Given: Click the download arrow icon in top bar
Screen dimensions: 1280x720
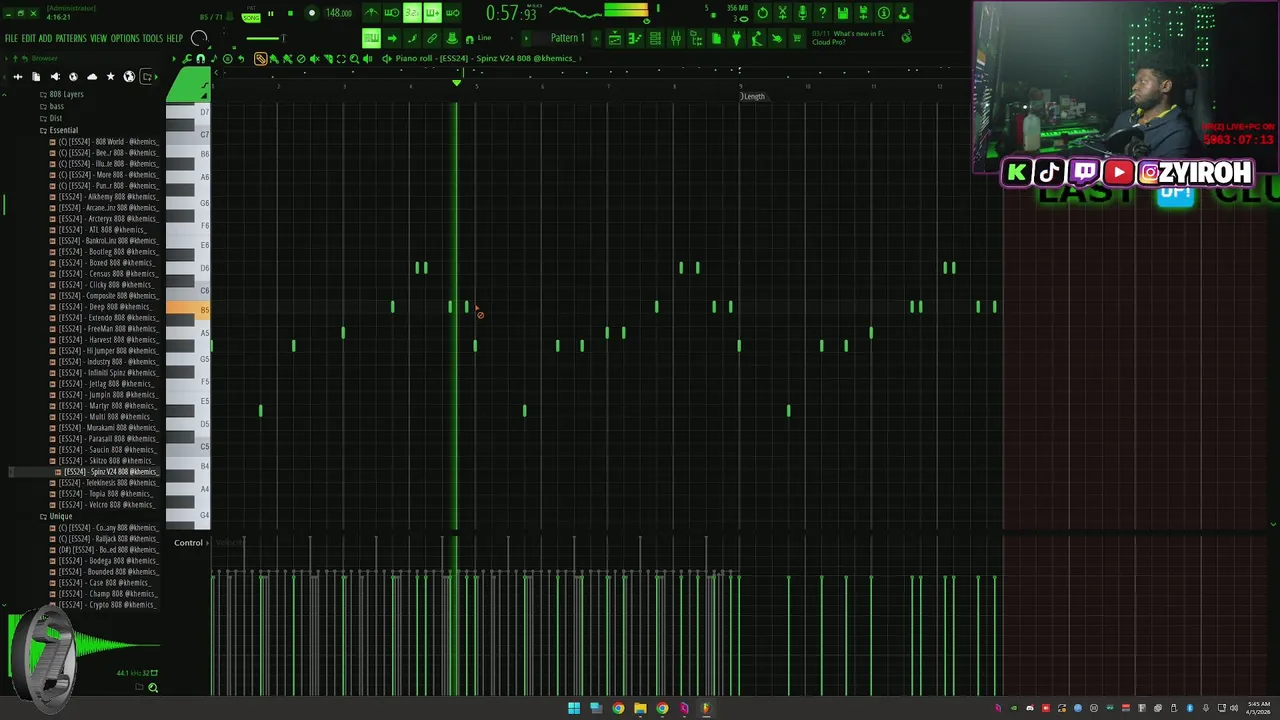Looking at the screenshot, I should (x=904, y=13).
